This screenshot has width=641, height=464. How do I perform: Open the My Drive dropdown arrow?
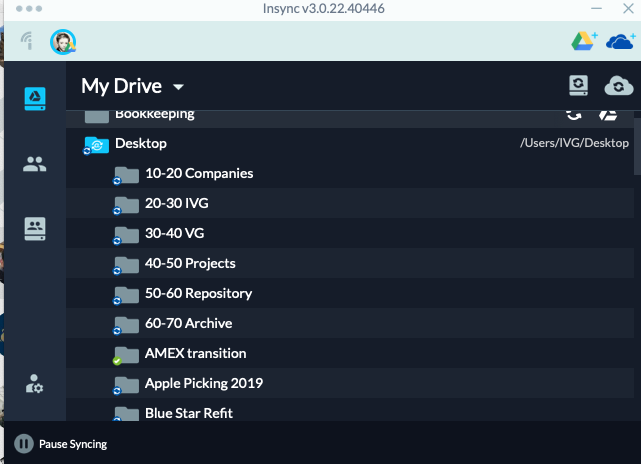pyautogui.click(x=178, y=87)
